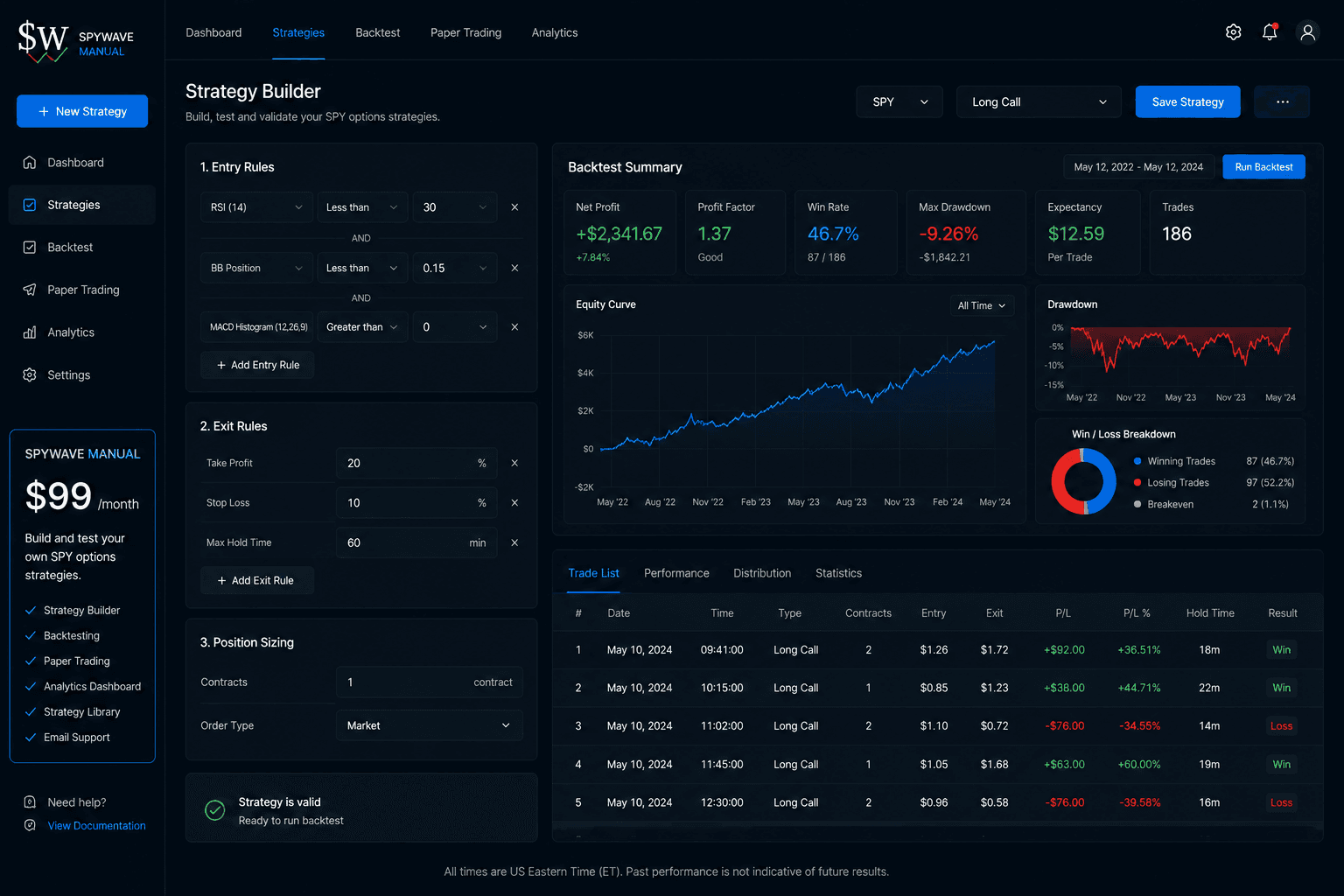
Task: Switch to the Performance tab
Action: (x=676, y=573)
